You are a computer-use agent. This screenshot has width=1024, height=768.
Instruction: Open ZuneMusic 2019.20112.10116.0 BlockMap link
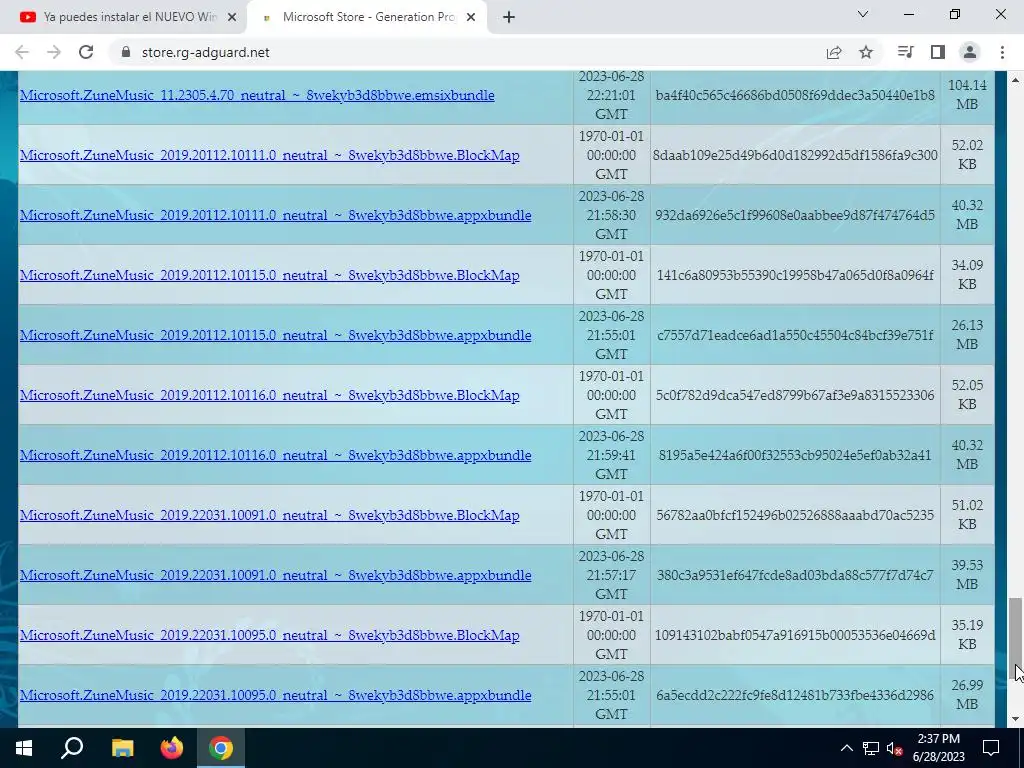[269, 395]
